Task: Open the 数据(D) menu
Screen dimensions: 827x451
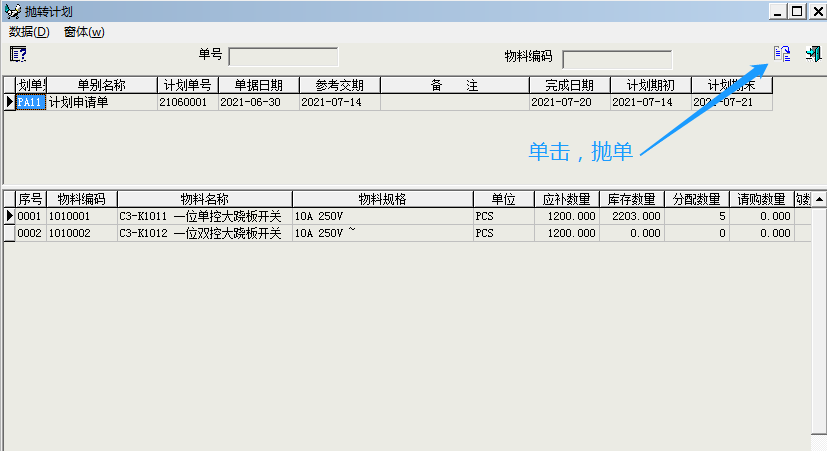Action: point(28,32)
